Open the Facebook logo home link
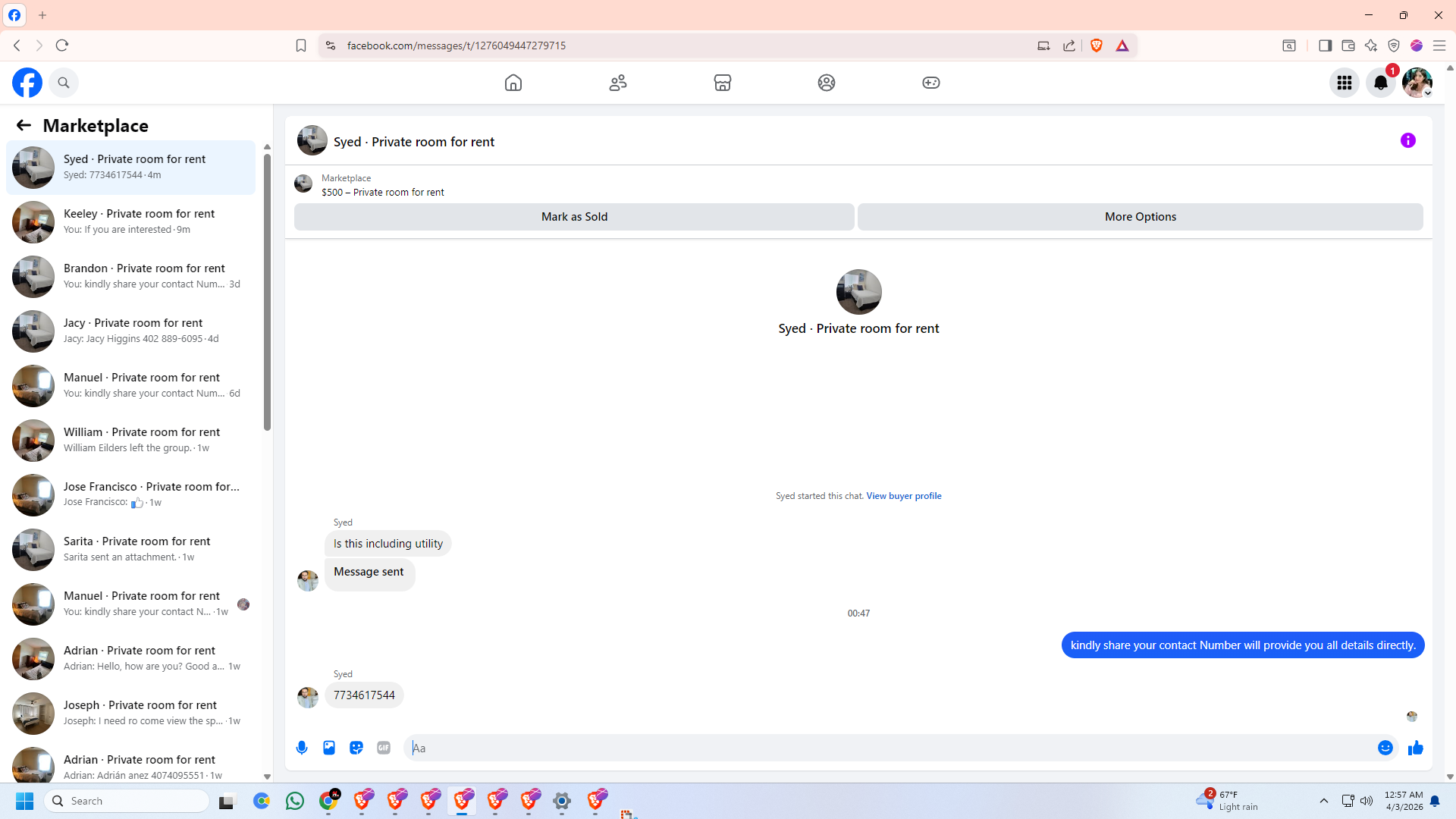The width and height of the screenshot is (1456, 819). pyautogui.click(x=27, y=83)
